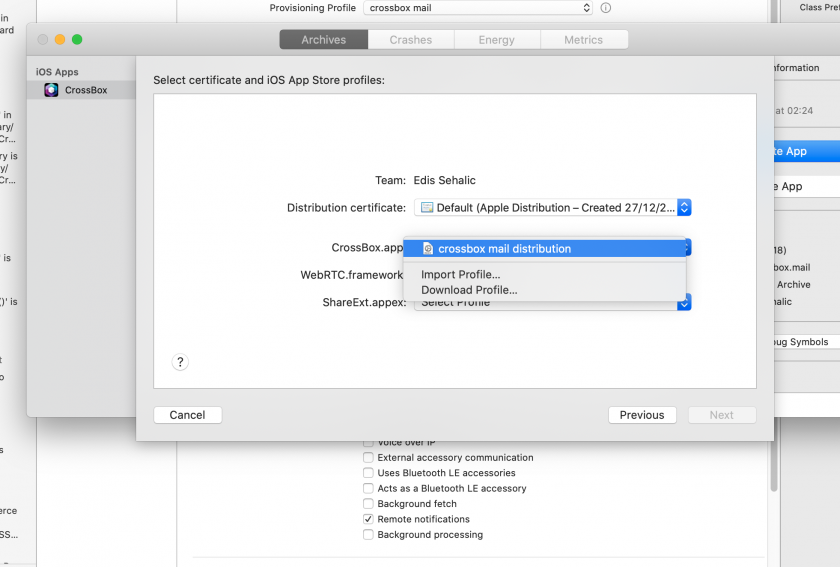Toggle the Voice over IP checkbox
Viewport: 840px width, 567px height.
point(368,442)
